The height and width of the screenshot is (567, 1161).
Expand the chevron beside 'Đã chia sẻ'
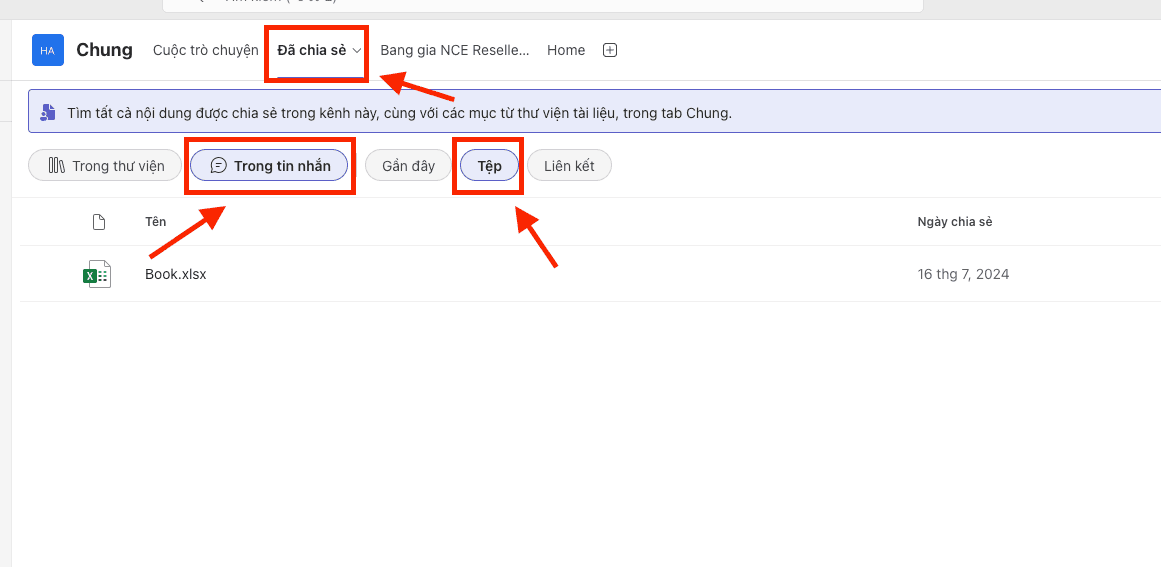pyautogui.click(x=357, y=50)
